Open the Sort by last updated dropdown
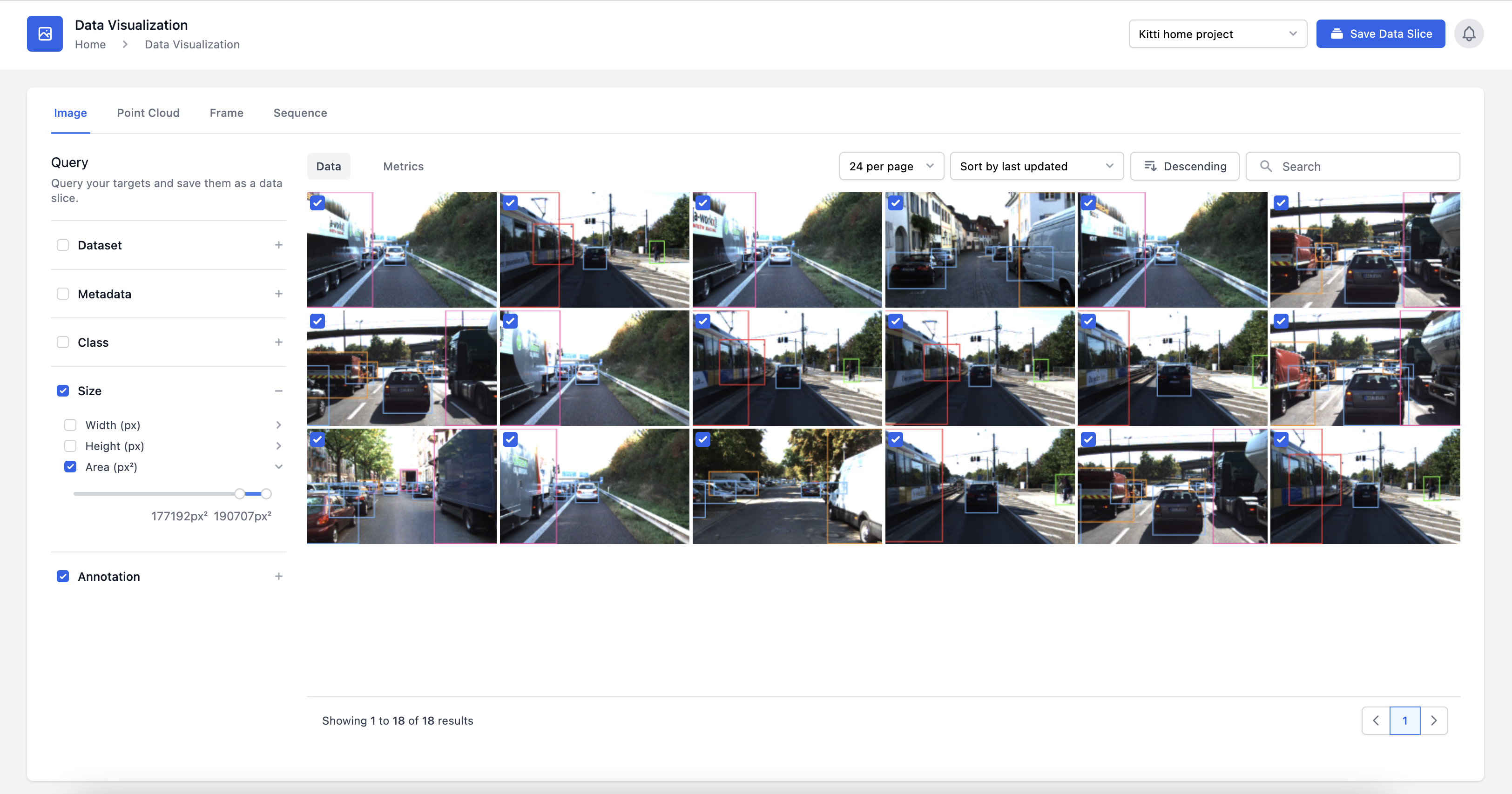Image resolution: width=1512 pixels, height=794 pixels. [x=1036, y=166]
